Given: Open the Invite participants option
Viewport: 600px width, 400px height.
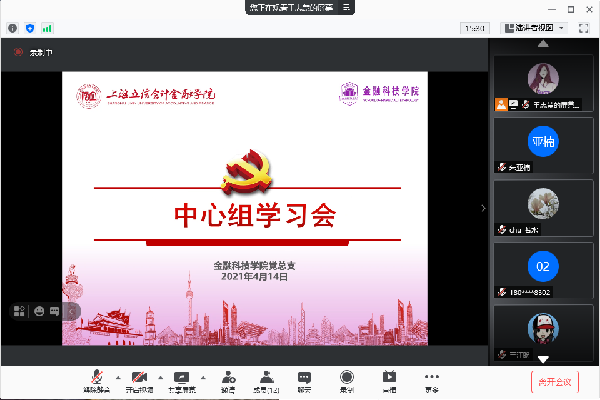Looking at the screenshot, I should pyautogui.click(x=229, y=378).
